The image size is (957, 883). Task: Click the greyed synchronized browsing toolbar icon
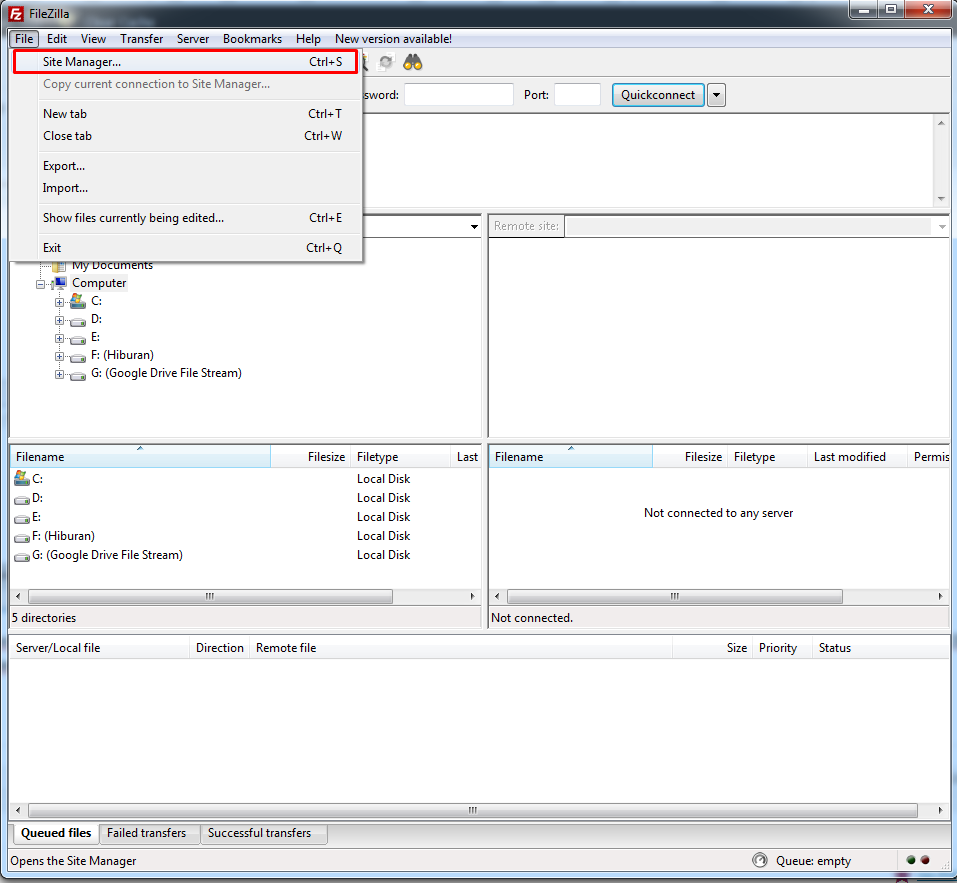point(386,62)
